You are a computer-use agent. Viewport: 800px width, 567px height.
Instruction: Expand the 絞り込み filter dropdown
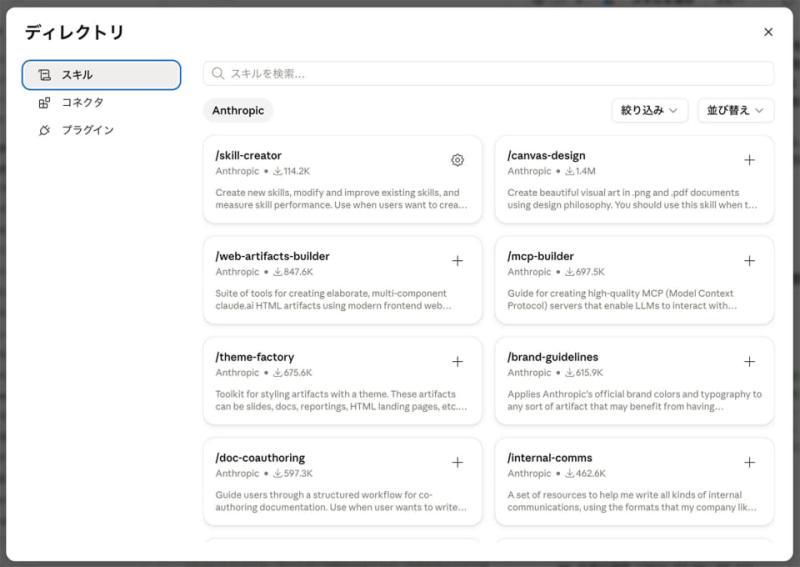pyautogui.click(x=649, y=110)
